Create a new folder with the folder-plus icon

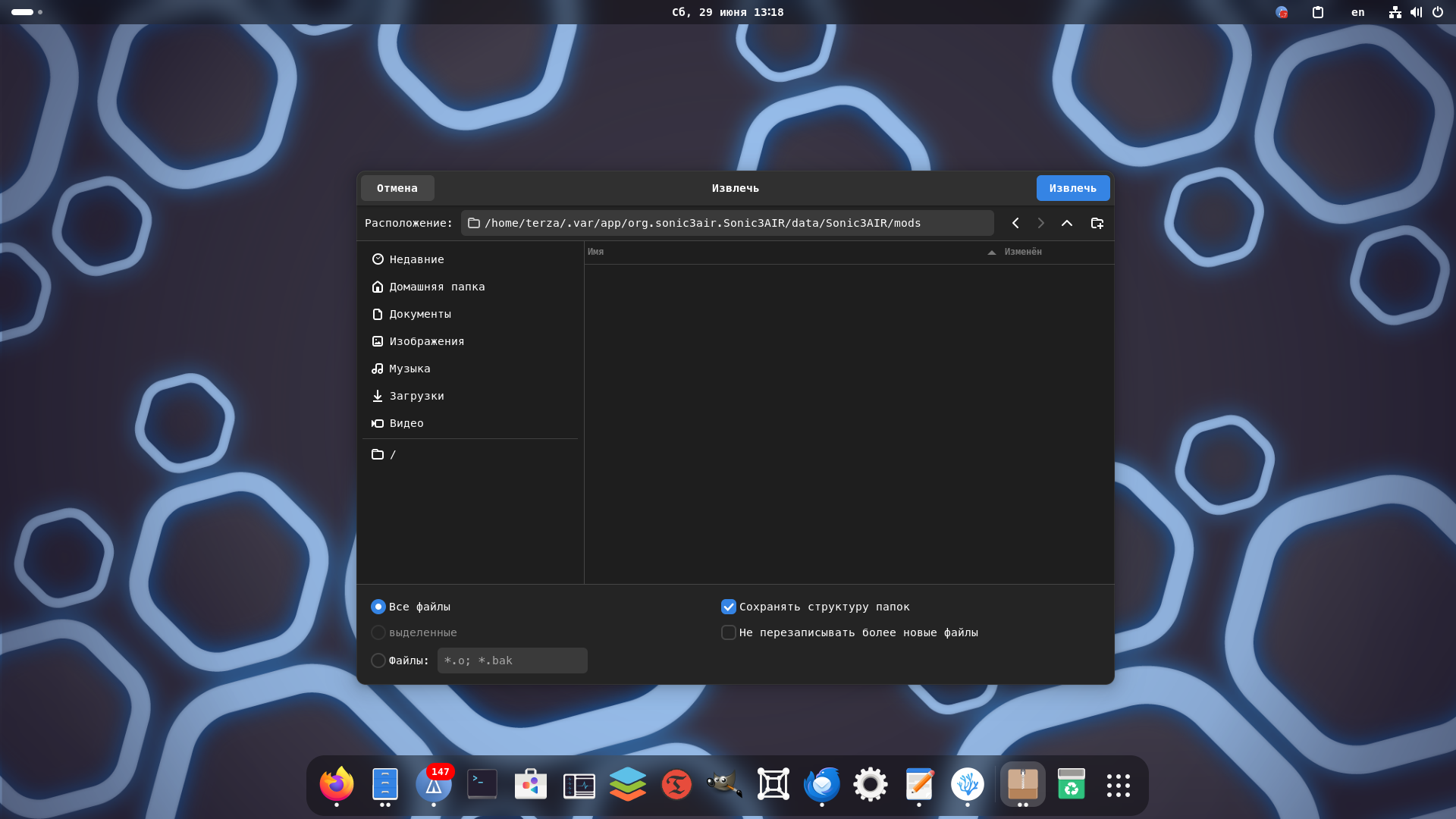pos(1097,223)
